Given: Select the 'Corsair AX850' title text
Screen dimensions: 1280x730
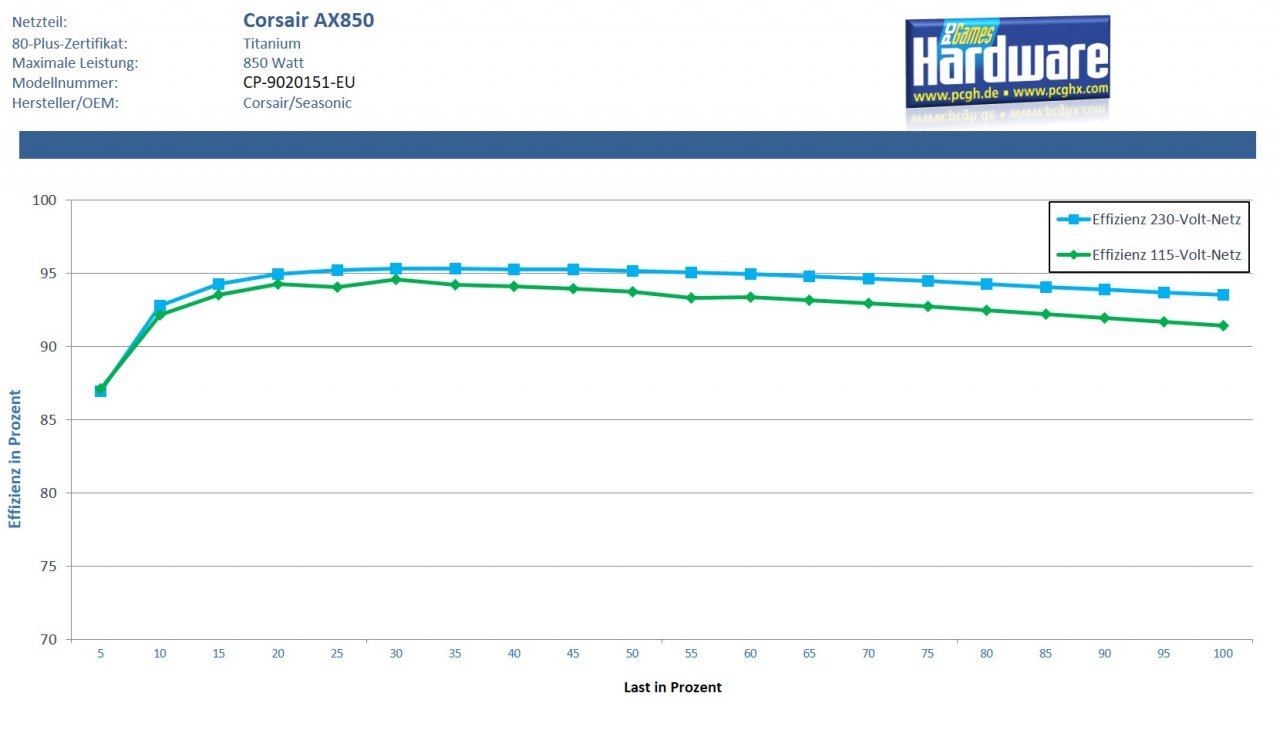Looking at the screenshot, I should coord(308,20).
